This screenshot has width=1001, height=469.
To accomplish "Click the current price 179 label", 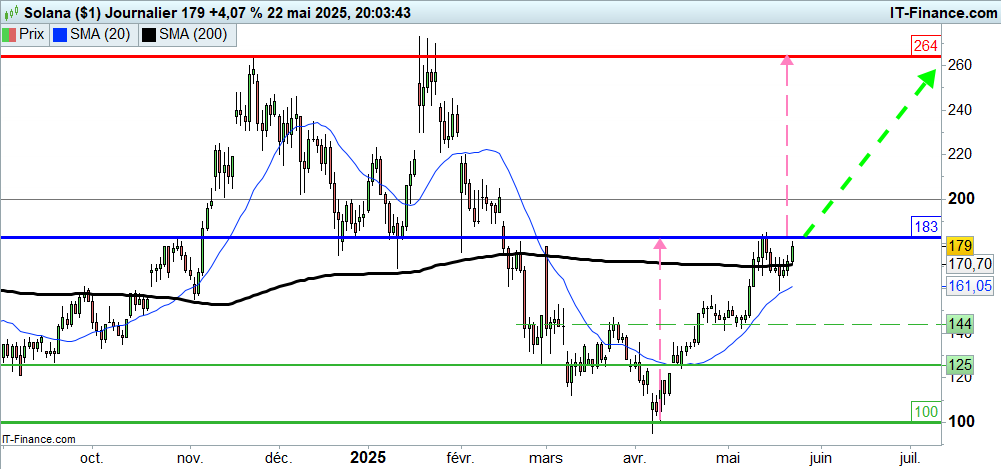I will click(x=960, y=246).
